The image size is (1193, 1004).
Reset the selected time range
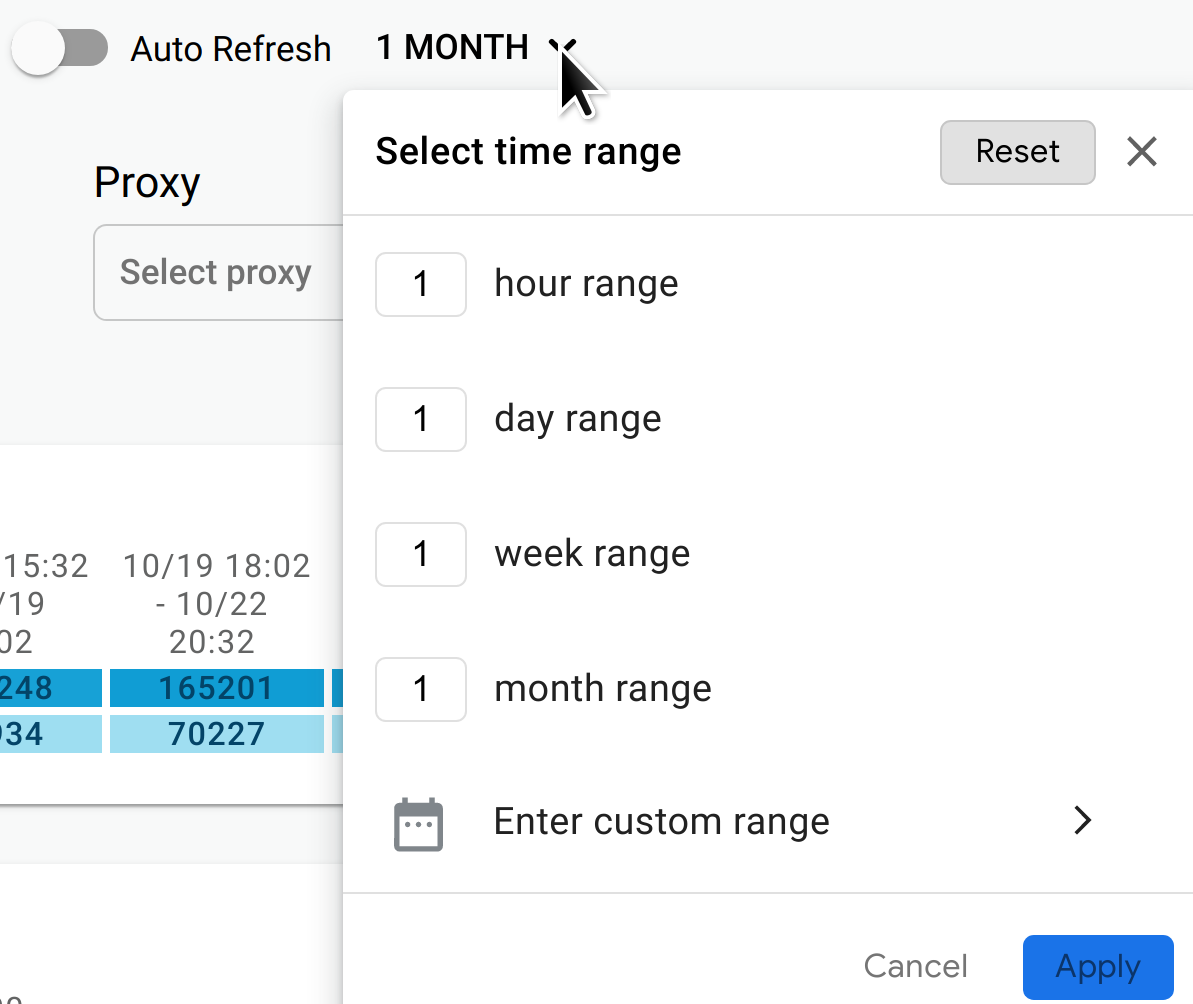1016,152
